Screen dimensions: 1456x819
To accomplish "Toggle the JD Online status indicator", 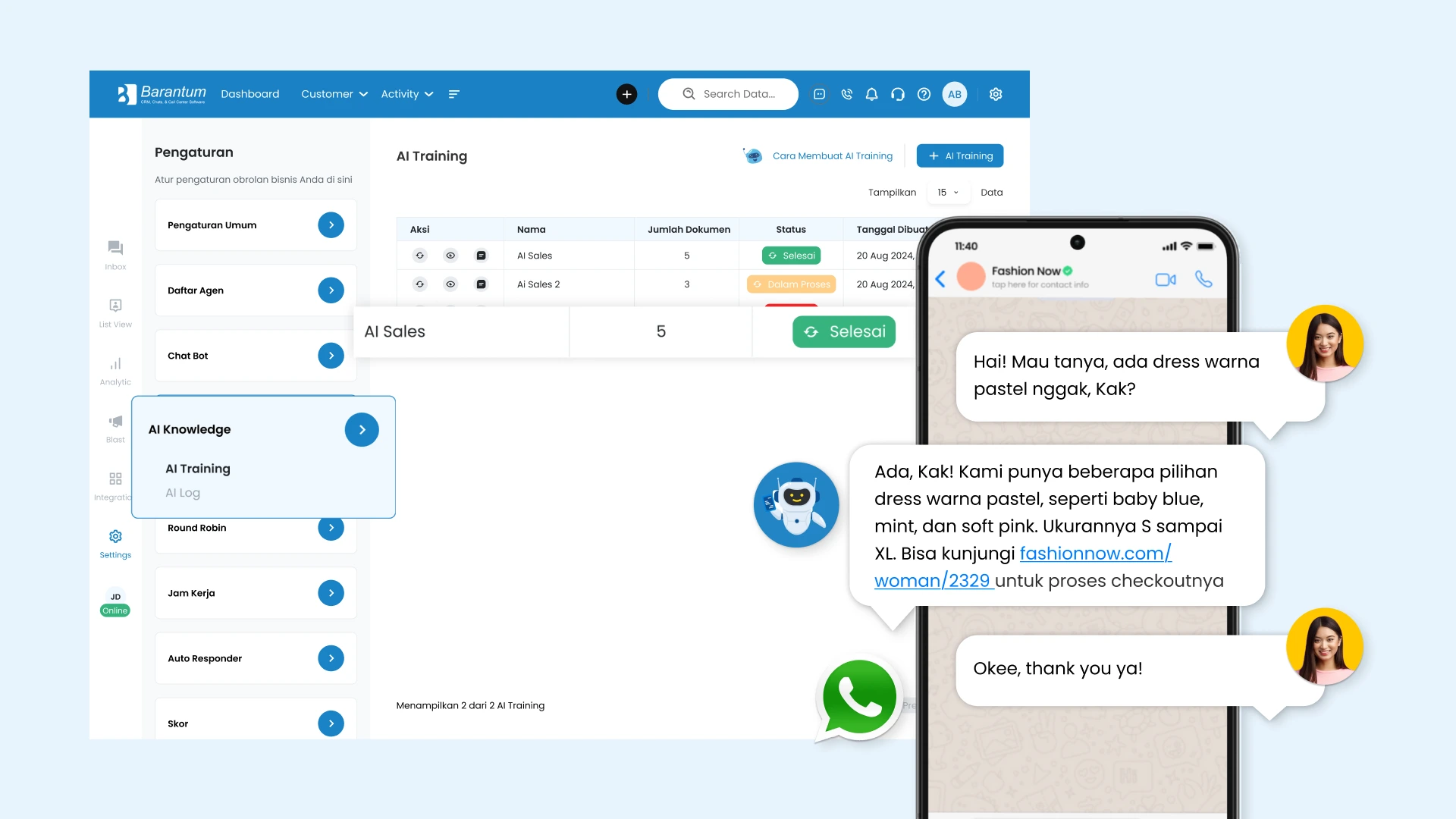I will (x=114, y=610).
